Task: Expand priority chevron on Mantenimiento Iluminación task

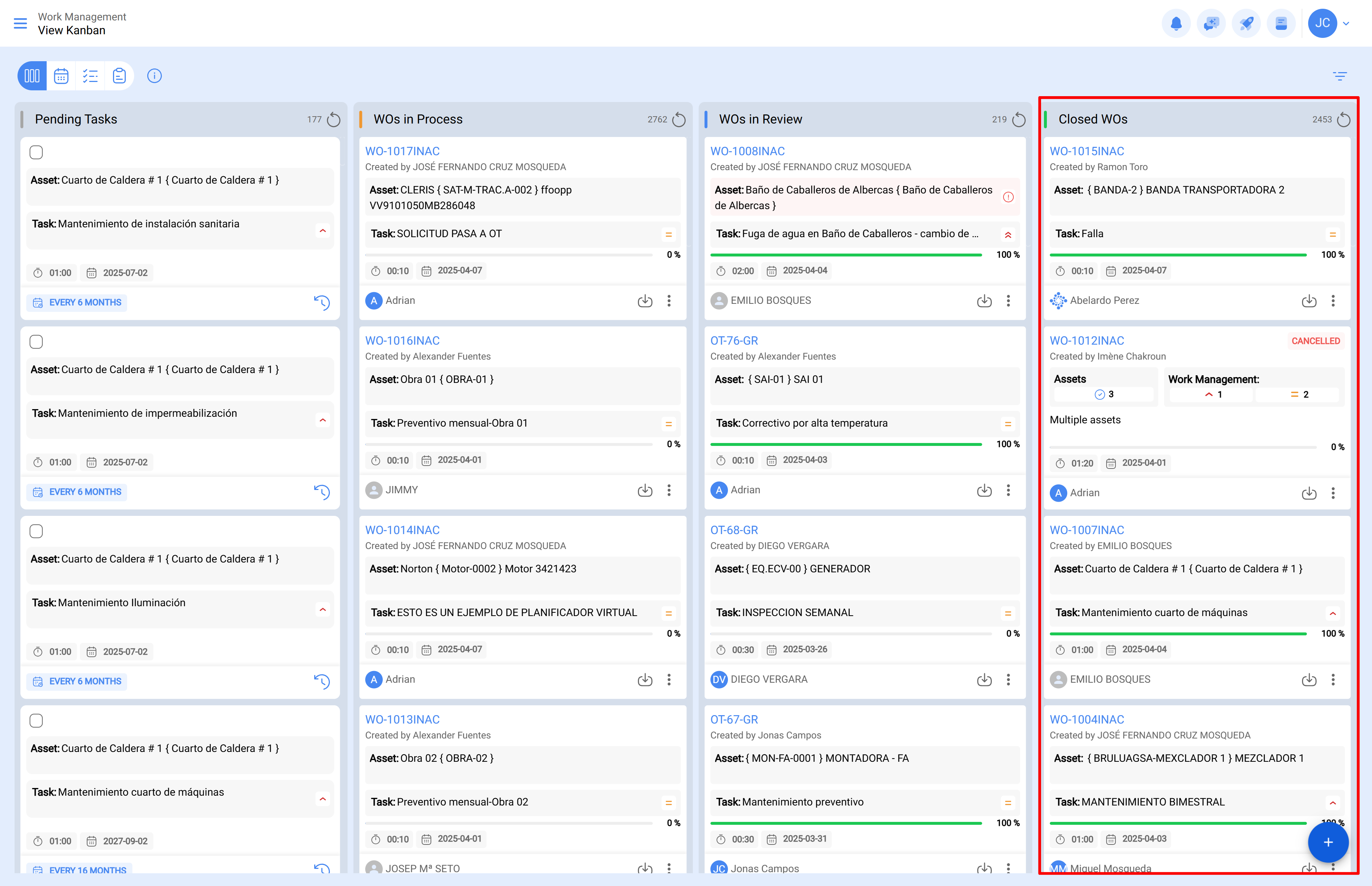Action: coord(323,609)
